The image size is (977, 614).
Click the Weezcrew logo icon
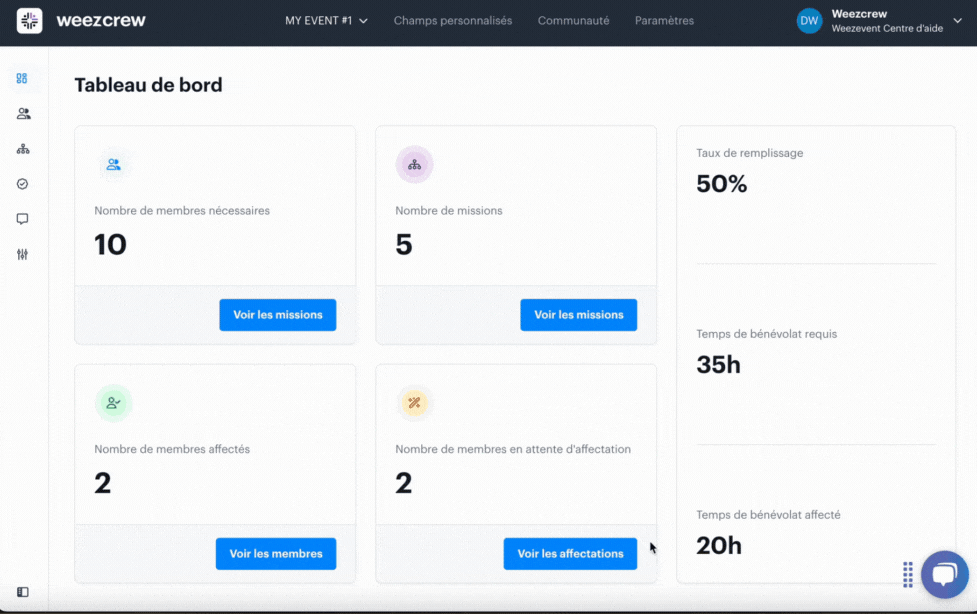point(29,21)
